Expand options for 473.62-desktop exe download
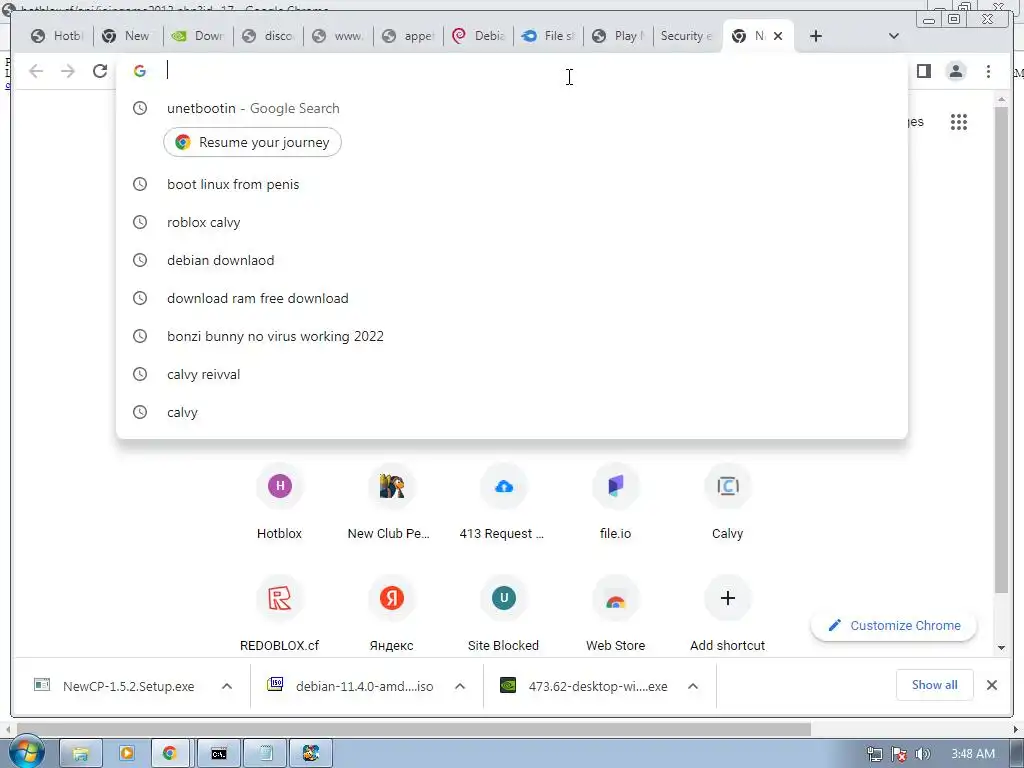The height and width of the screenshot is (768, 1024). click(x=693, y=686)
